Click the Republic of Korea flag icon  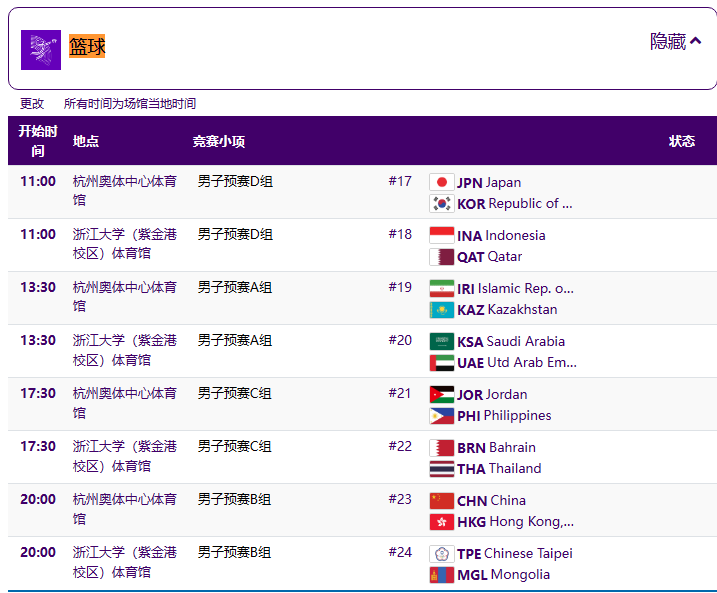[441, 203]
